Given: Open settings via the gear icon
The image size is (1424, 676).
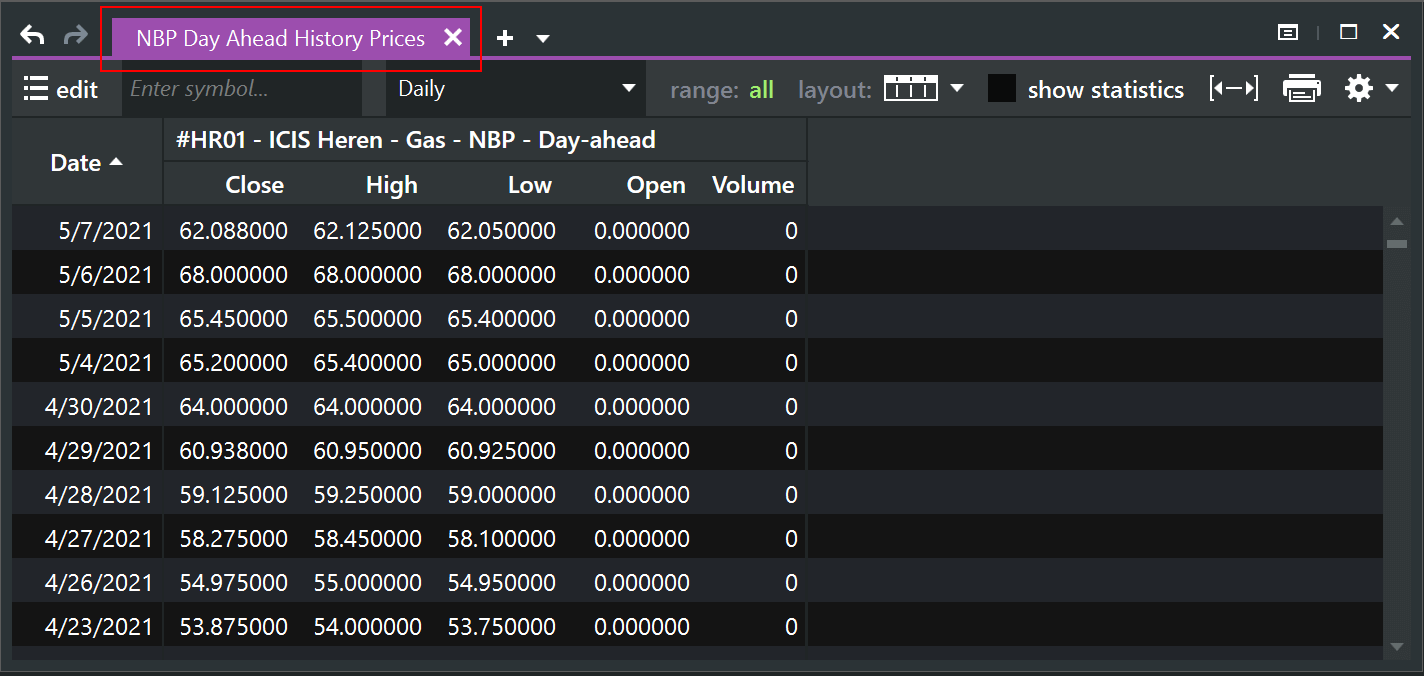Looking at the screenshot, I should pyautogui.click(x=1359, y=89).
